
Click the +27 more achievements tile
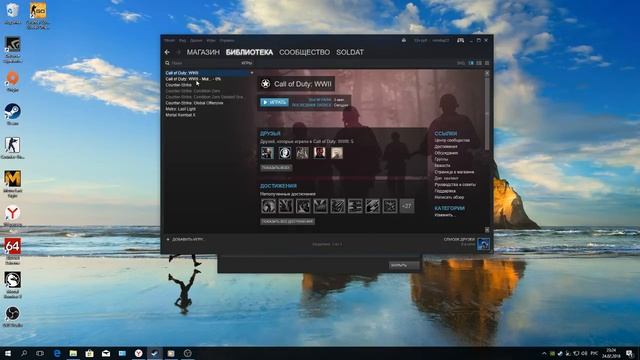tap(407, 206)
